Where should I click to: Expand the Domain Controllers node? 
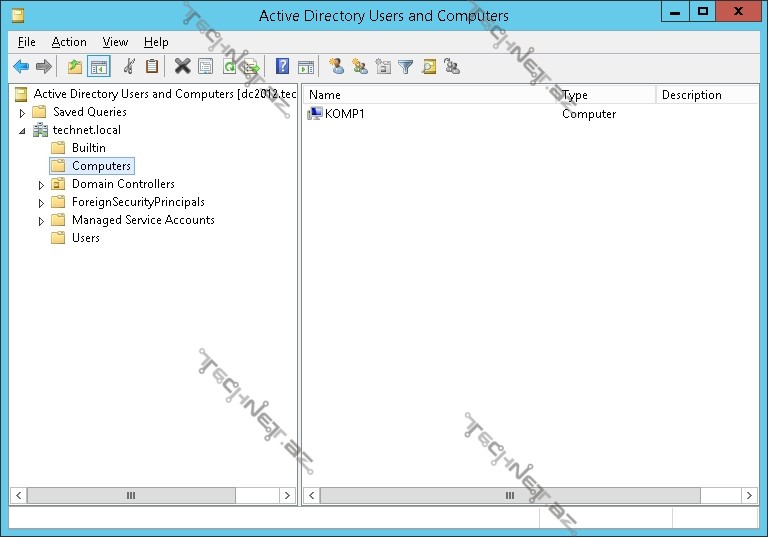click(x=42, y=185)
